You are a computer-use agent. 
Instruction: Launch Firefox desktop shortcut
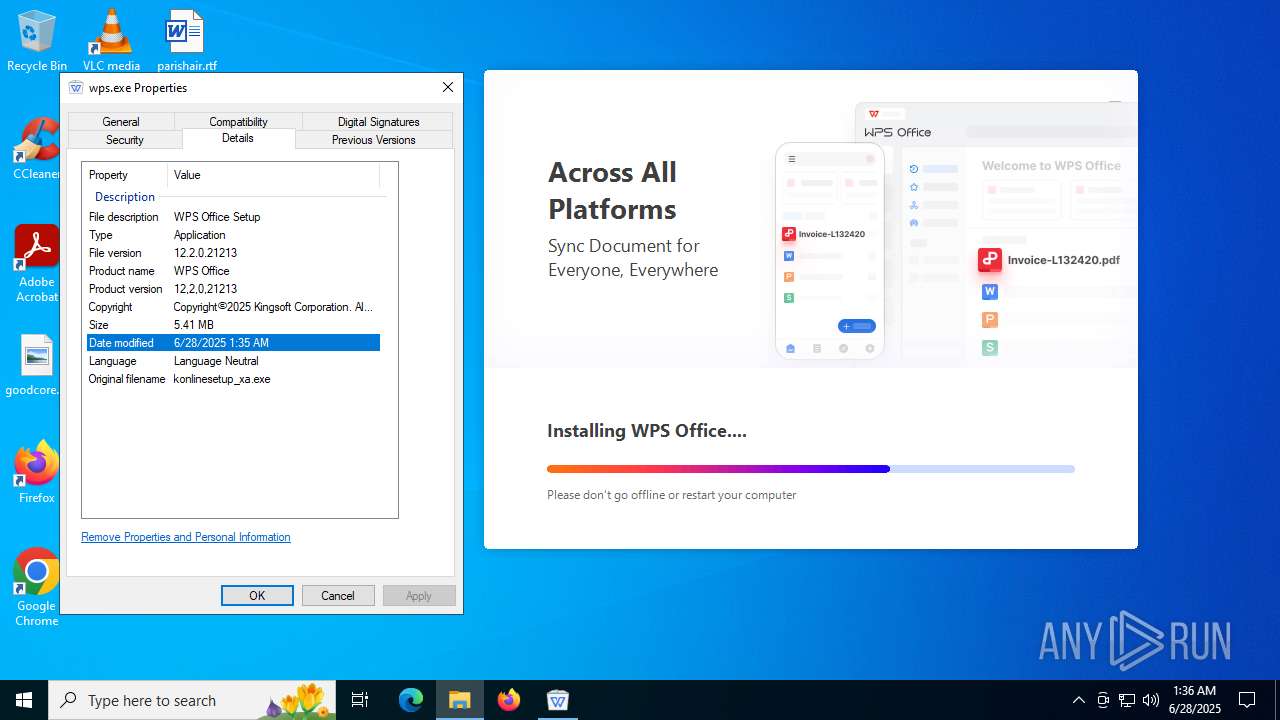pyautogui.click(x=37, y=473)
